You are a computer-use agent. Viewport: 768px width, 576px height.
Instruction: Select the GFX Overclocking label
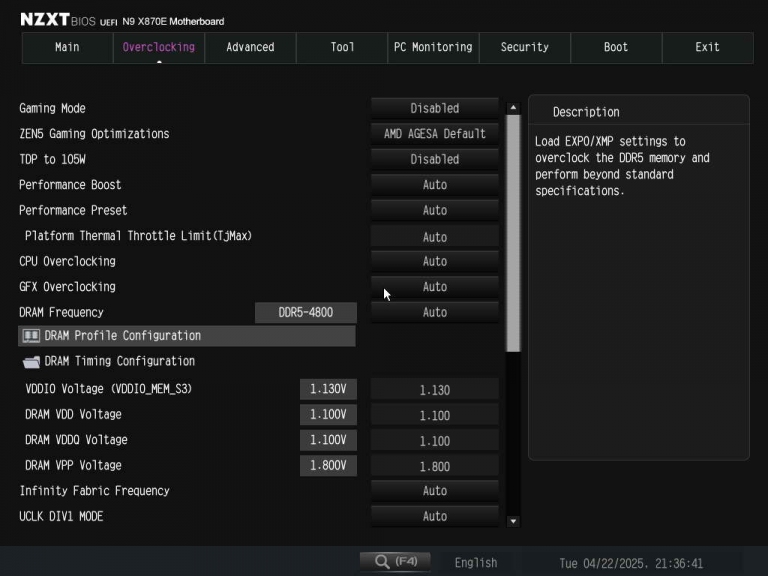[68, 287]
